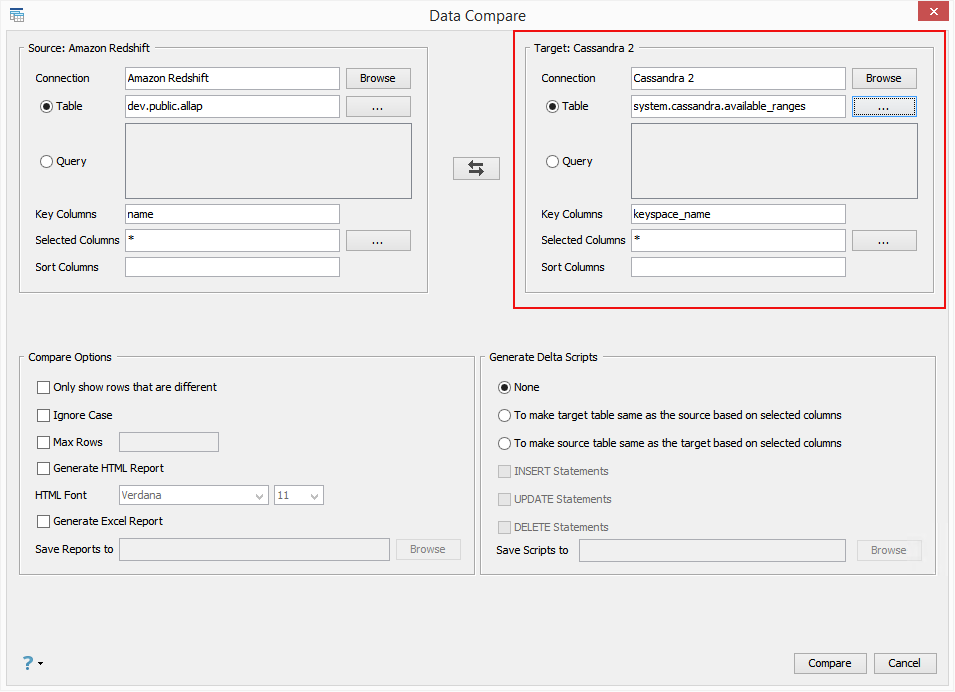The height and width of the screenshot is (692, 955).
Task: Choose target selected columns via ellipsis
Action: coord(884,240)
